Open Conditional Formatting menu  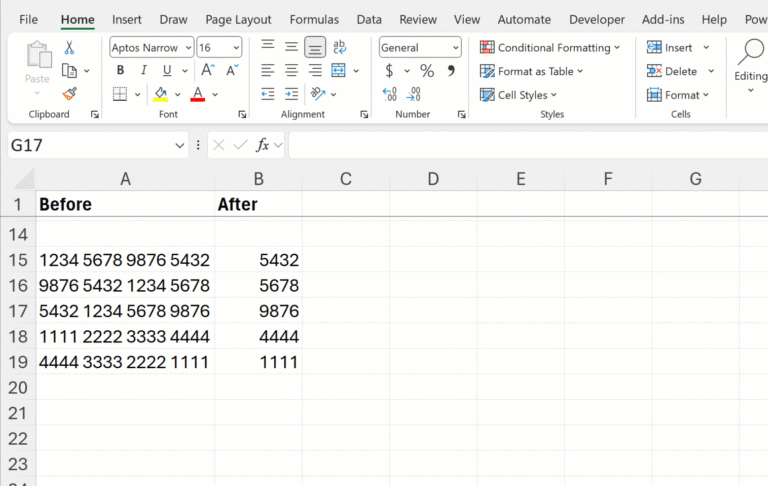(x=550, y=47)
